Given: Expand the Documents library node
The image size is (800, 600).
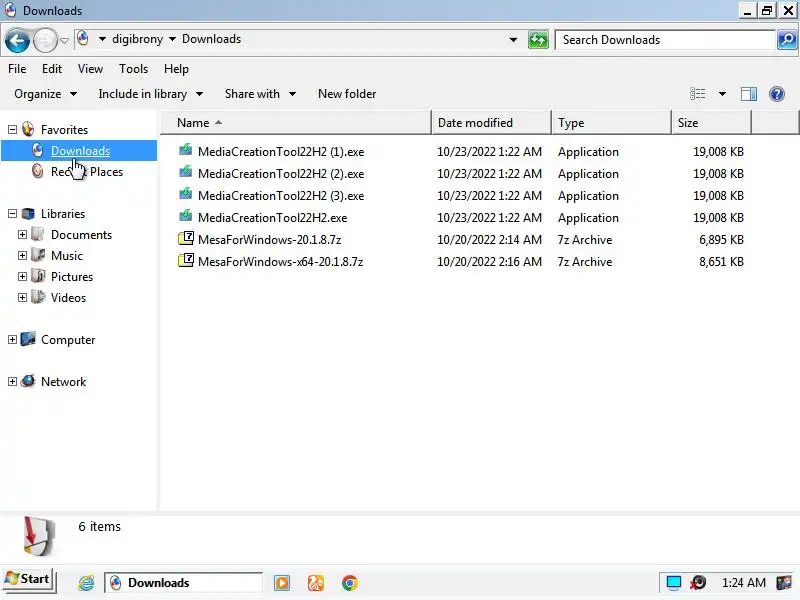Looking at the screenshot, I should click(22, 235).
